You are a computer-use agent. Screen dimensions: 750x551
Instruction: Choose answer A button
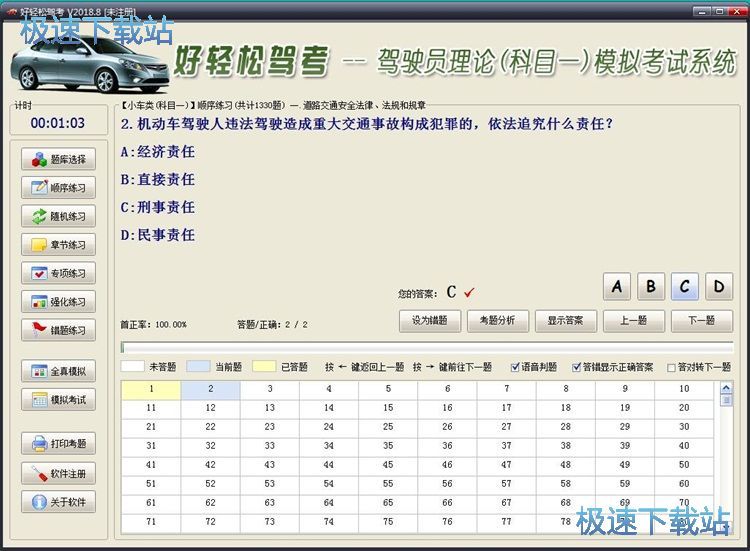pyautogui.click(x=617, y=287)
